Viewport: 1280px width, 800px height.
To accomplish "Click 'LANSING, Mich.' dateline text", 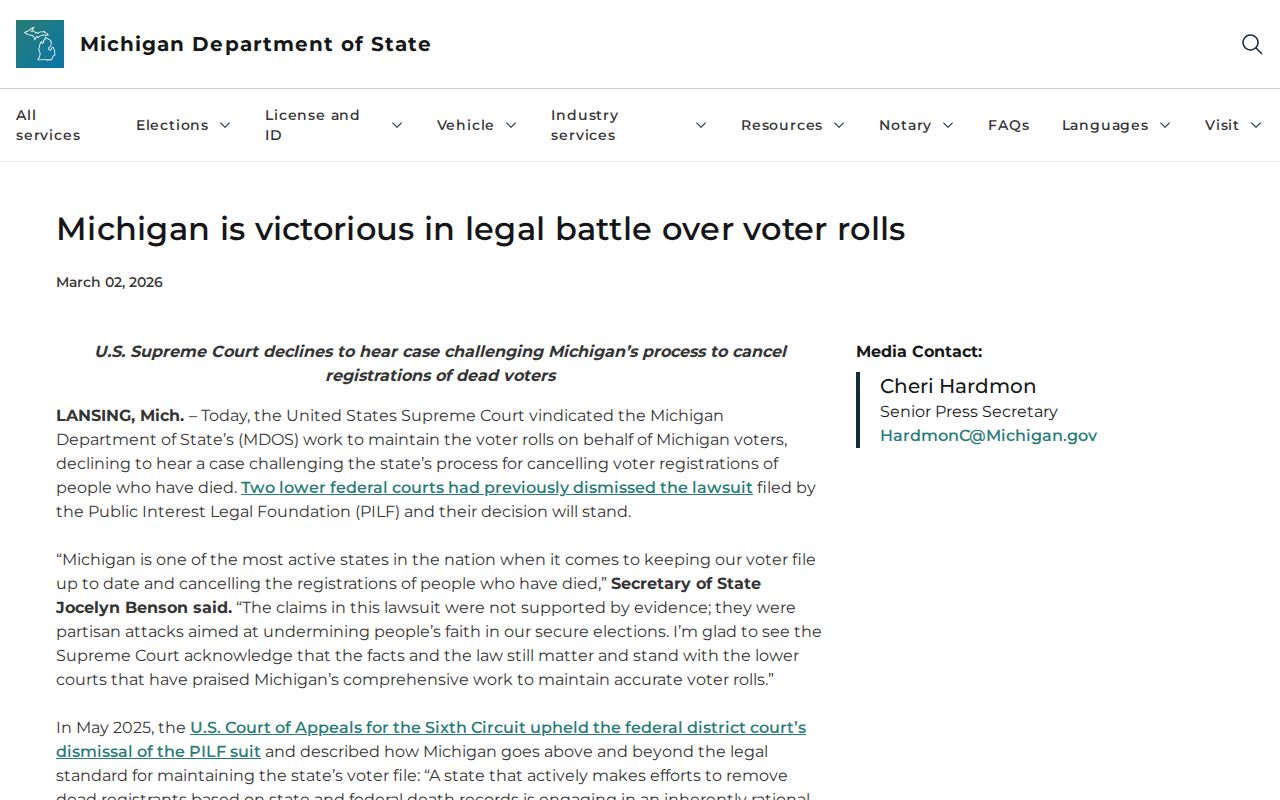I will point(120,416).
